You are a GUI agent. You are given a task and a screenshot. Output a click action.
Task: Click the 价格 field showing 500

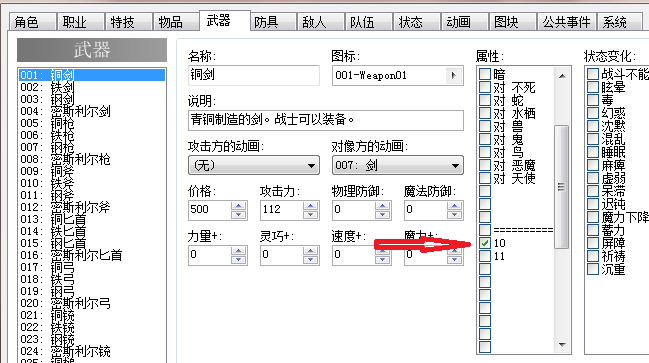210,210
